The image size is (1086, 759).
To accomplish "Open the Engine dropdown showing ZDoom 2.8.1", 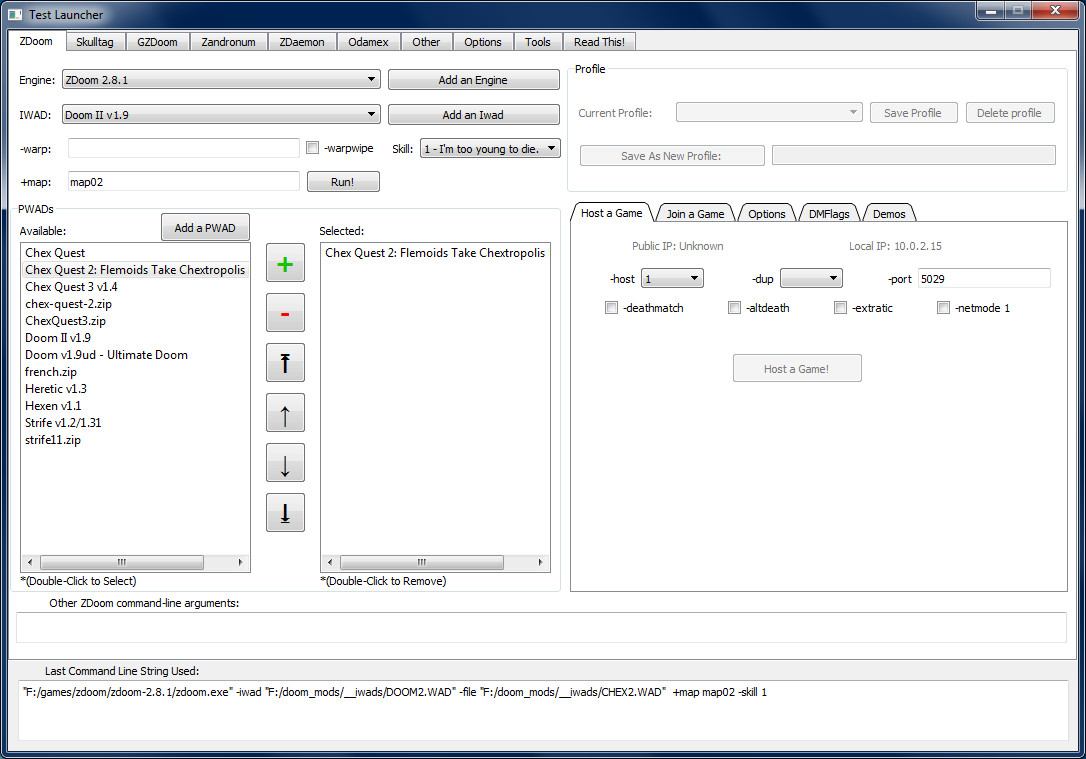I will (x=221, y=80).
